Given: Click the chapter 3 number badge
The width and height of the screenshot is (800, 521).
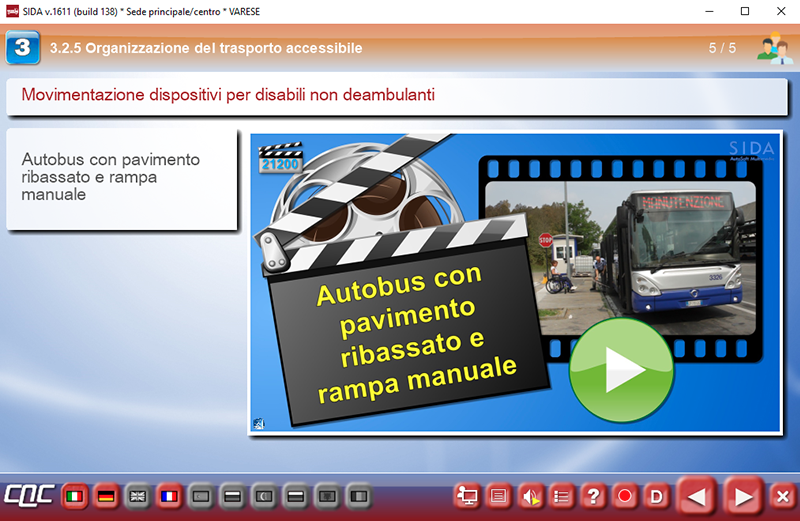Looking at the screenshot, I should pos(23,48).
